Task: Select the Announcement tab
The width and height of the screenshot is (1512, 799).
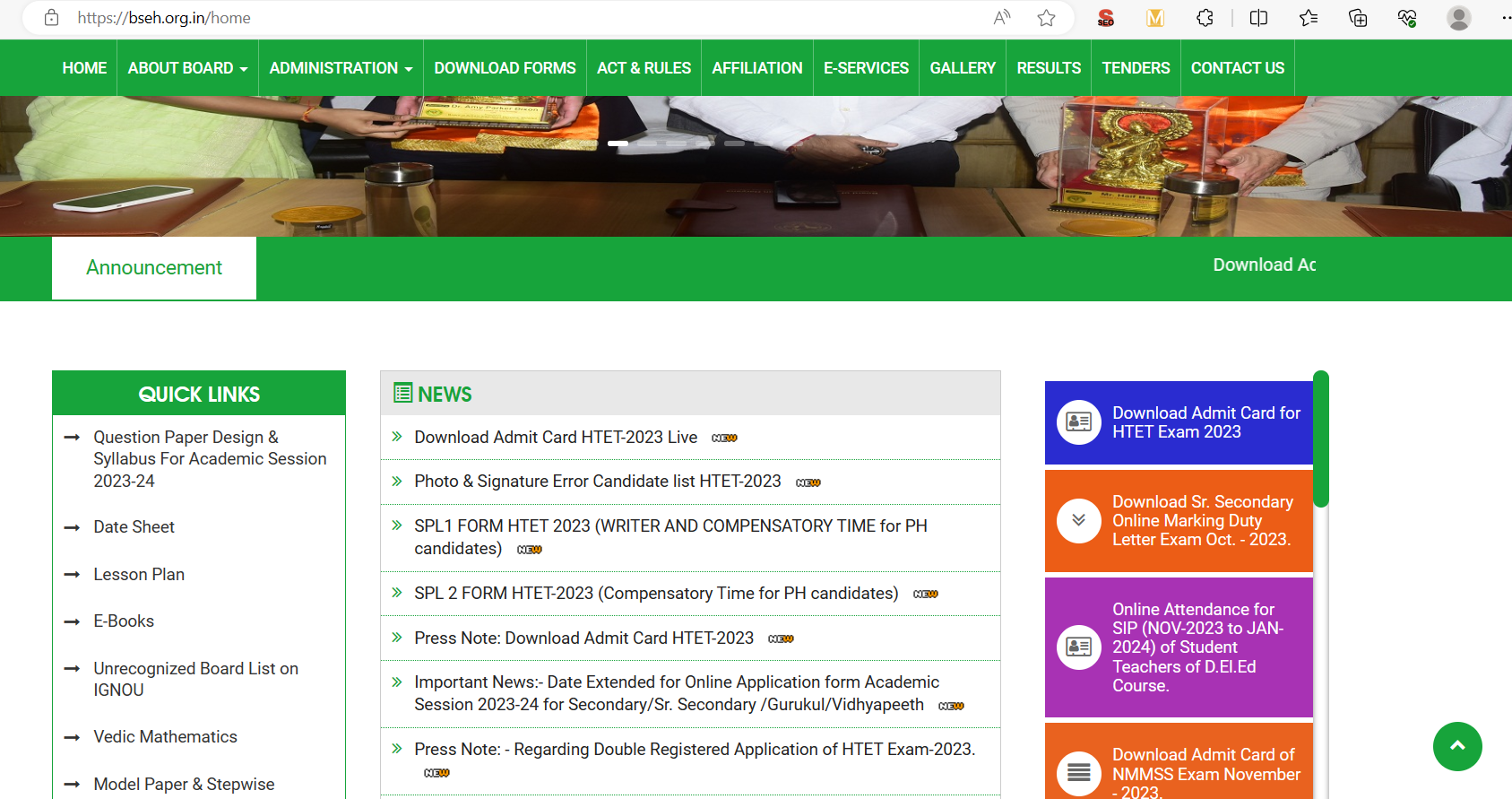Action: (154, 267)
